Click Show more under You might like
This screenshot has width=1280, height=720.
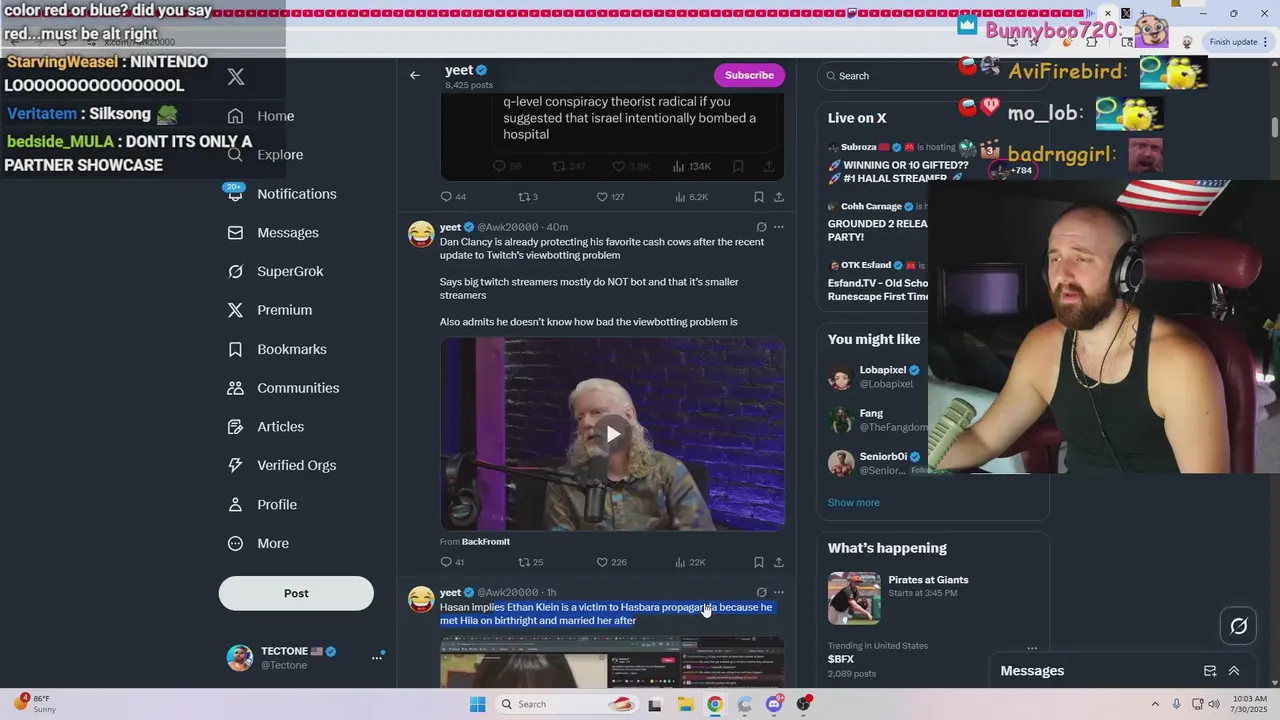(853, 503)
